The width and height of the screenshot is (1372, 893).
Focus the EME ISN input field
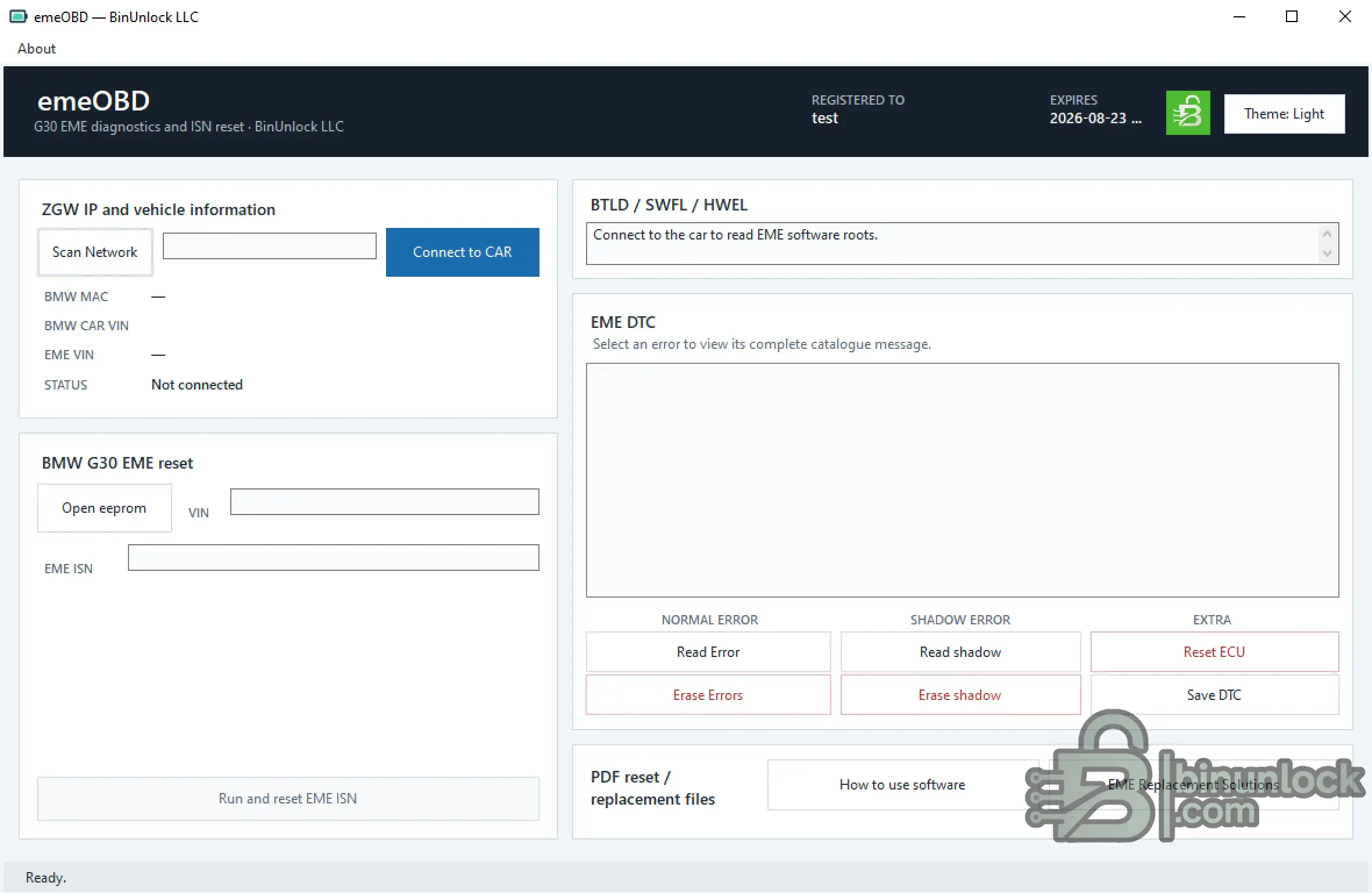click(333, 557)
